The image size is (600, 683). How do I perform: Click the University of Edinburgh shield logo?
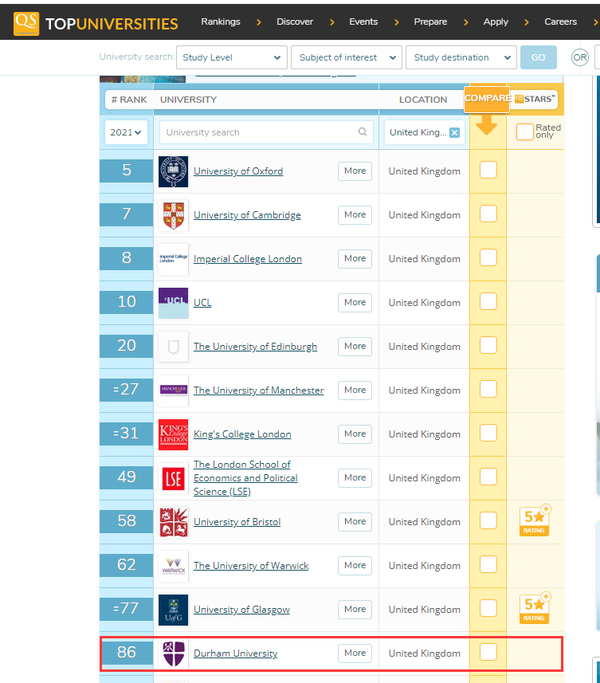173,347
